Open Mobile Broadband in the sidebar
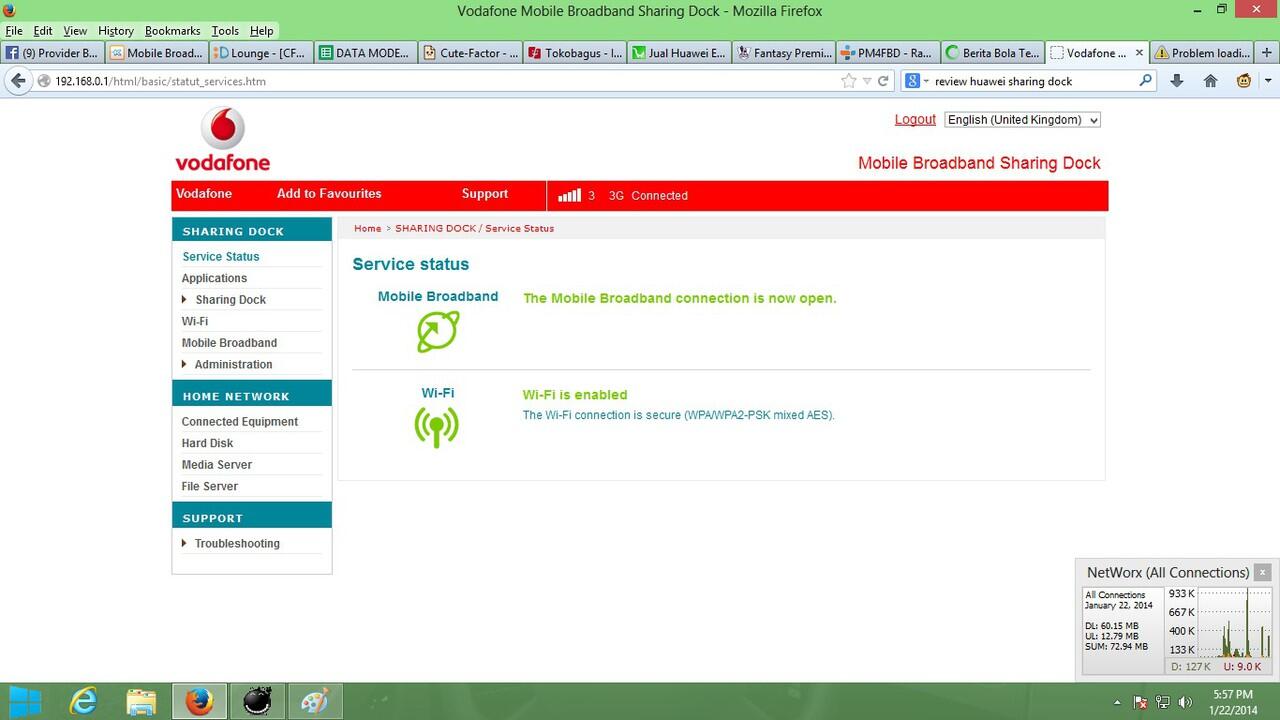The width and height of the screenshot is (1280, 720). pos(229,343)
